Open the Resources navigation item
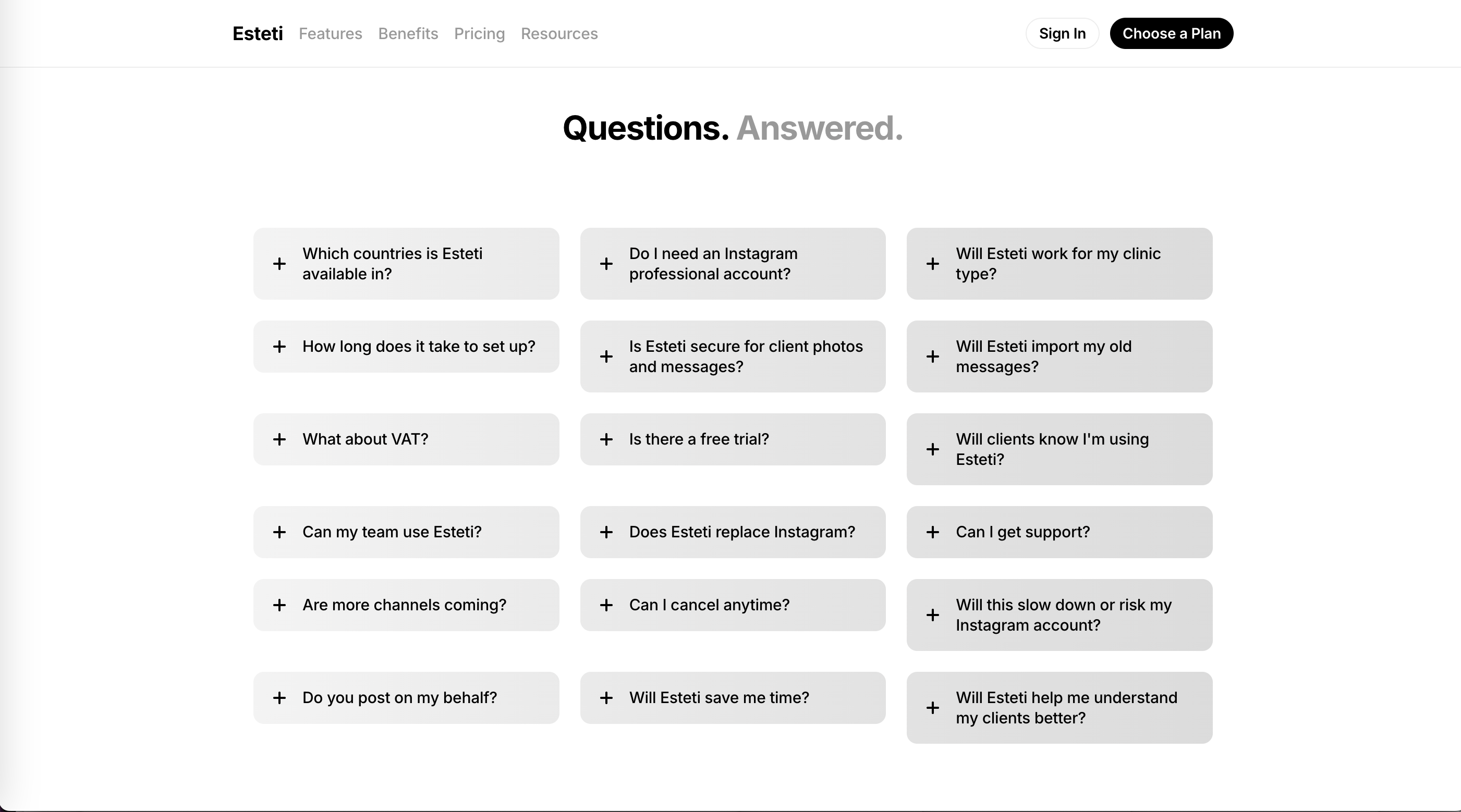This screenshot has width=1461, height=812. pos(559,33)
